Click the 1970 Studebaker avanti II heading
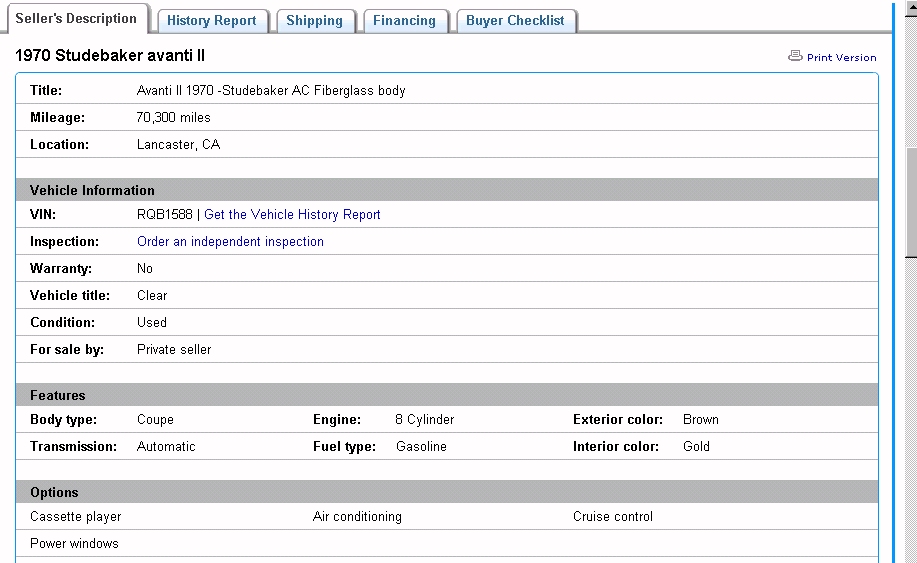This screenshot has width=917, height=563. tap(110, 56)
